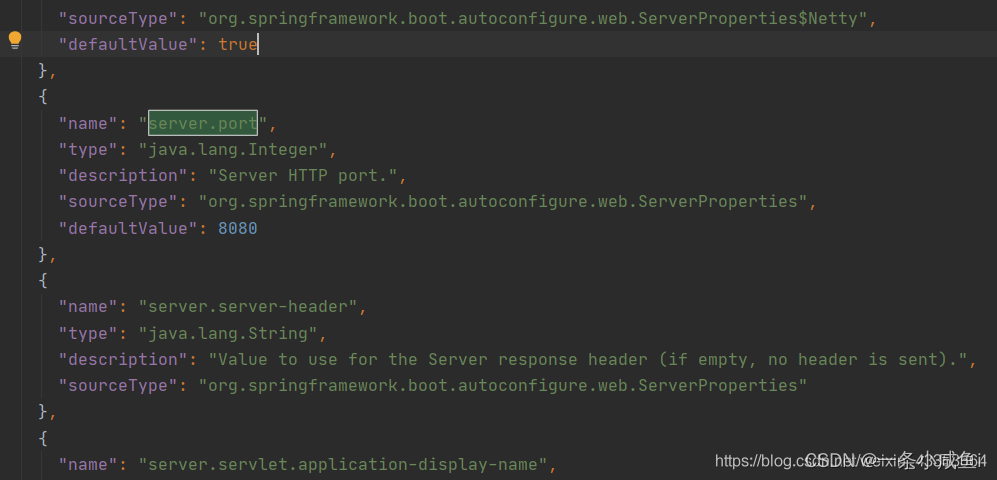The width and height of the screenshot is (997, 480).
Task: Click the yellow lightbulb intention icon
Action: click(15, 41)
